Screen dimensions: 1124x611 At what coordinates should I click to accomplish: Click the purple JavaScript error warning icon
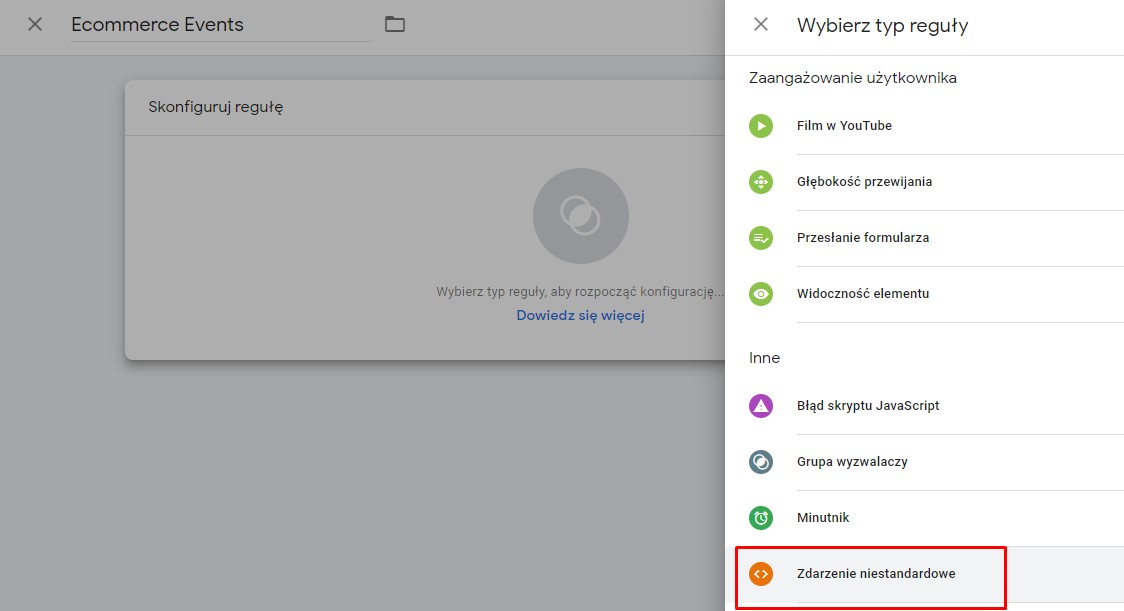pyautogui.click(x=761, y=406)
